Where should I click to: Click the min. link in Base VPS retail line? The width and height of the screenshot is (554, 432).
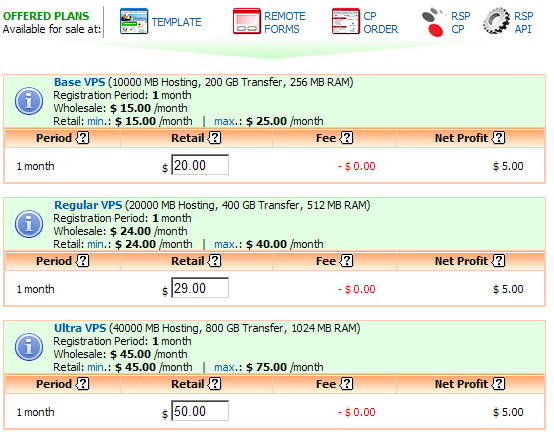(x=96, y=121)
